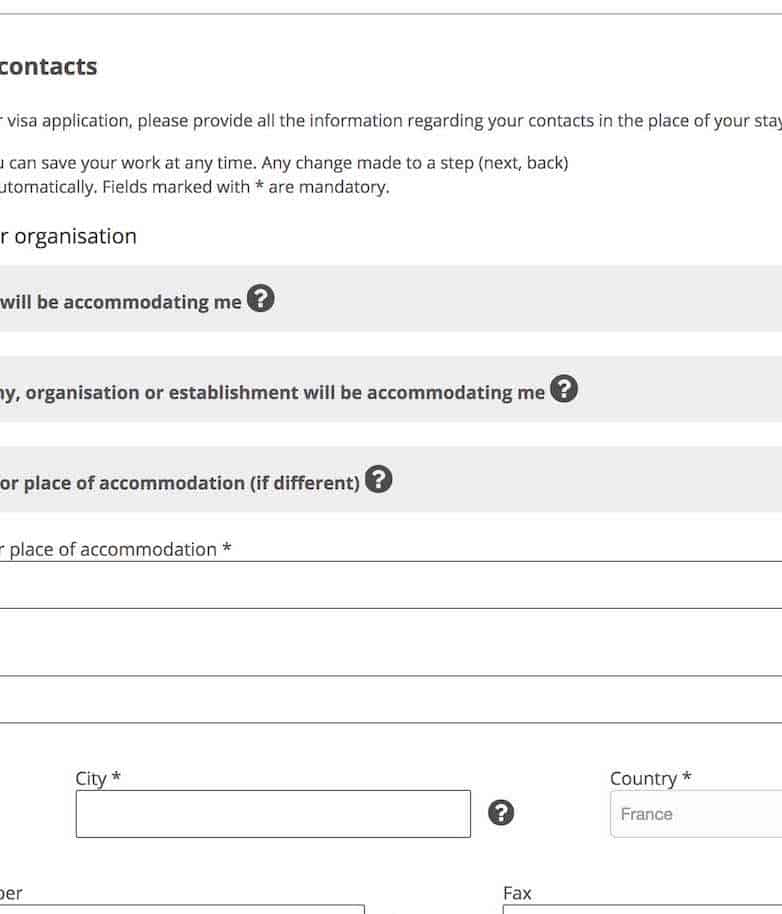782x914 pixels.
Task: Focus the phone number input at bottom left
Action: 180,908
